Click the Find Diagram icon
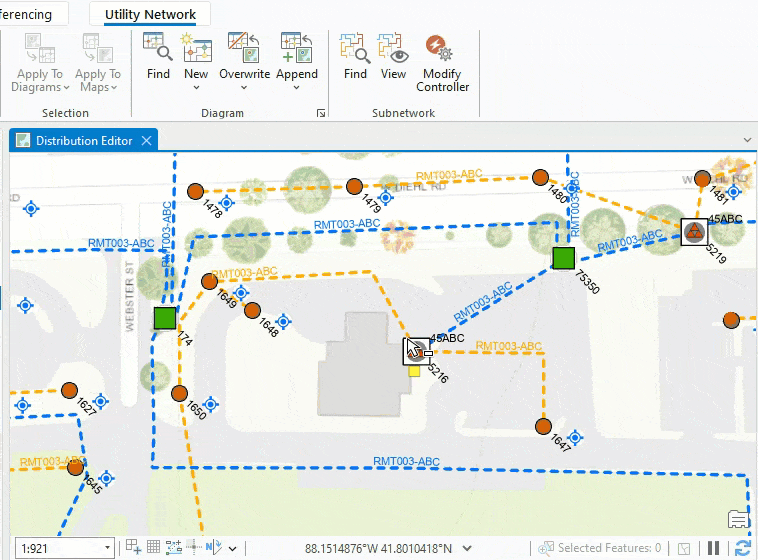Screen dimensions: 758x560 click(x=158, y=47)
